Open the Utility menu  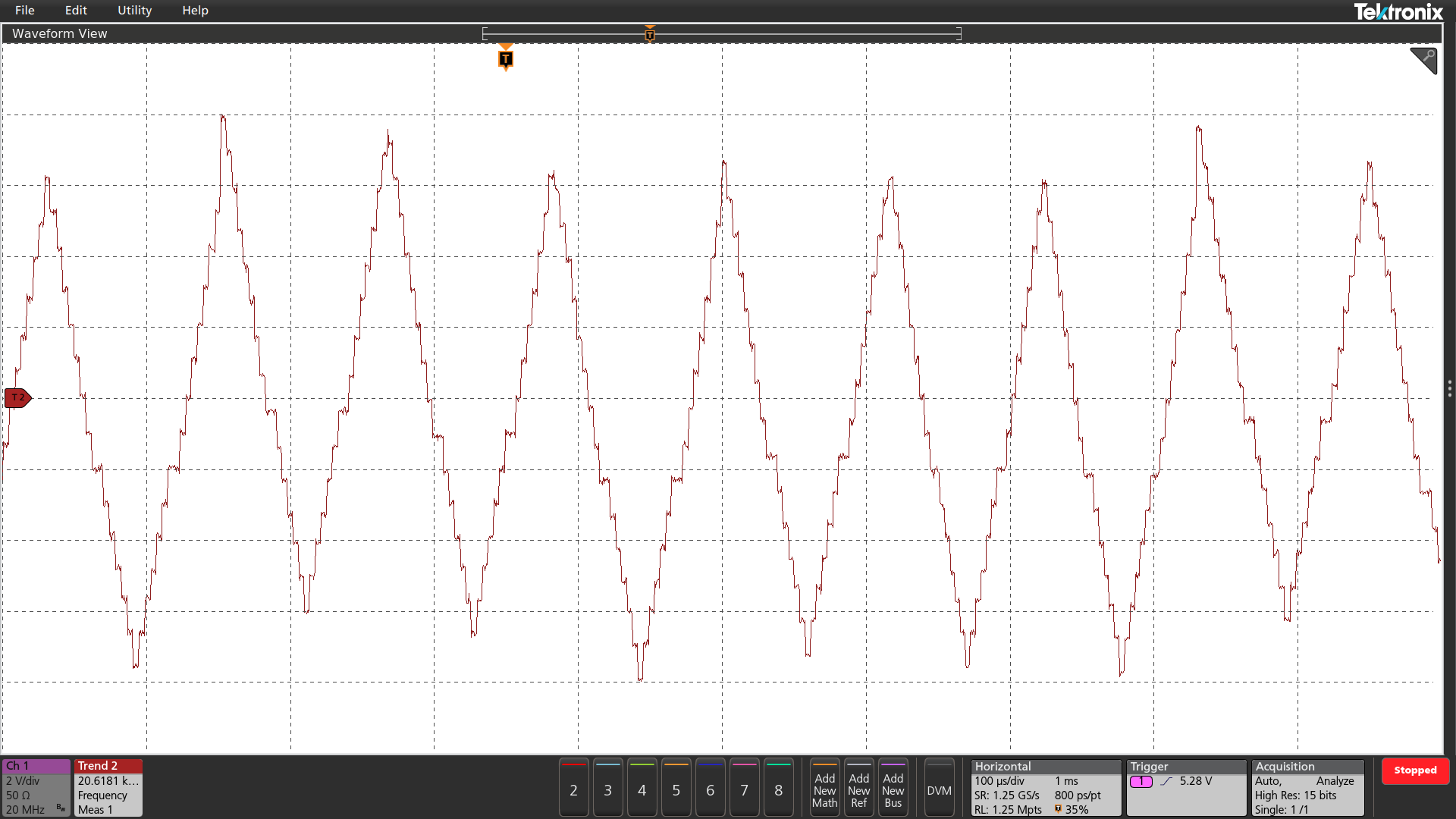pos(134,11)
